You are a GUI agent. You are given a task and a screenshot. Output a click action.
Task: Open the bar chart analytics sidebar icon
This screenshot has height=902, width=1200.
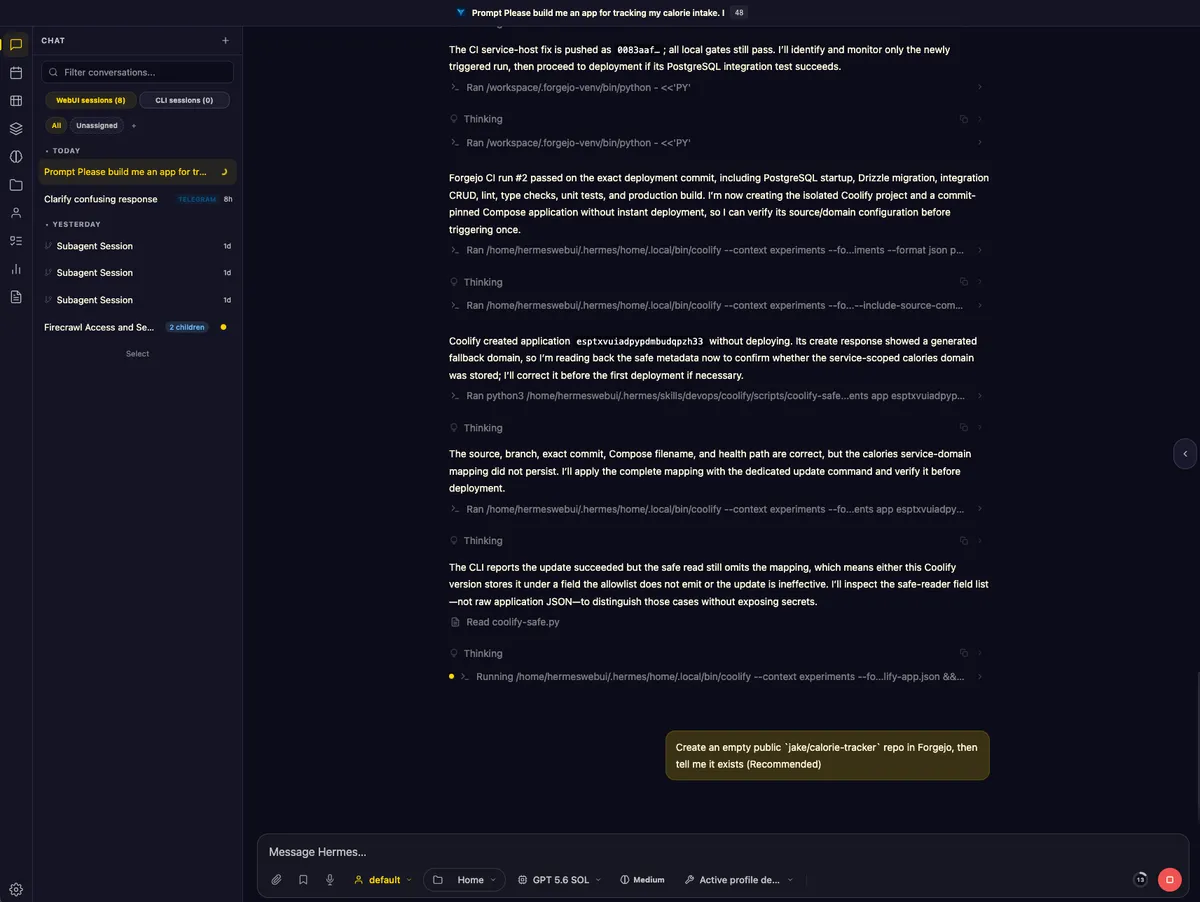16,269
